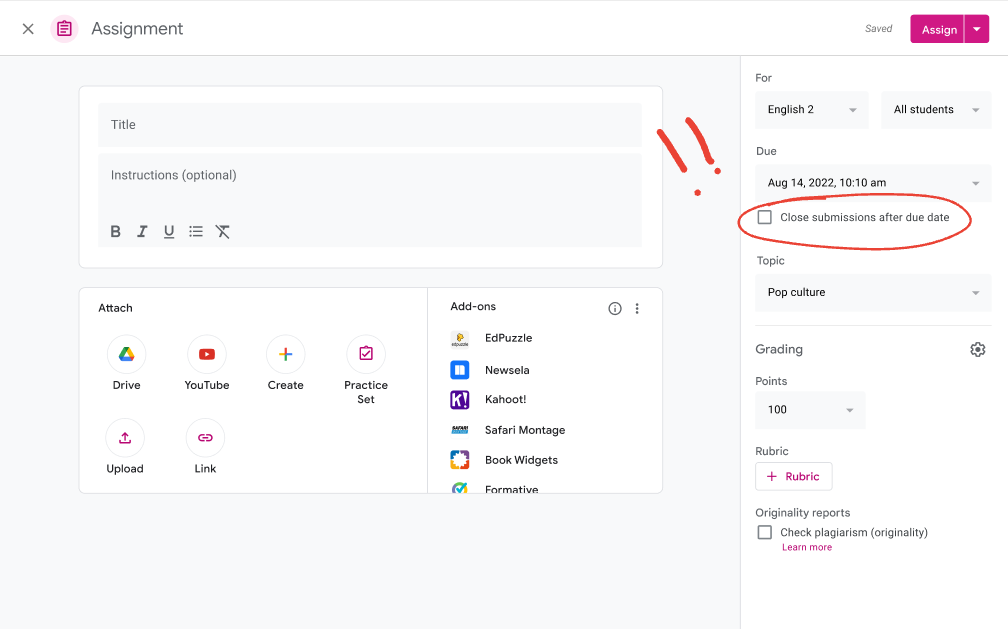Viewport: 1008px width, 629px height.
Task: Underline the instructions text
Action: coord(169,232)
